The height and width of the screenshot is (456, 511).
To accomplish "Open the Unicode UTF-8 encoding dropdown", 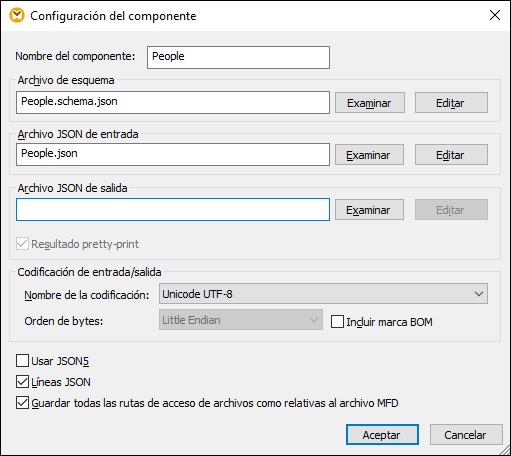I will coord(323,294).
